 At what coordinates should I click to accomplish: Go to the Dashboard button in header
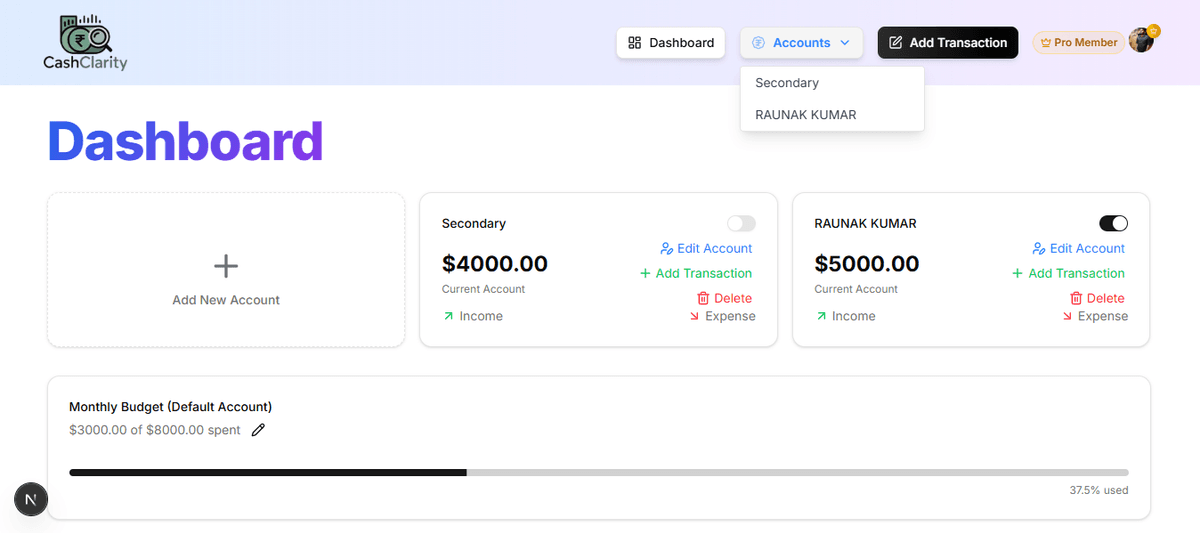670,43
